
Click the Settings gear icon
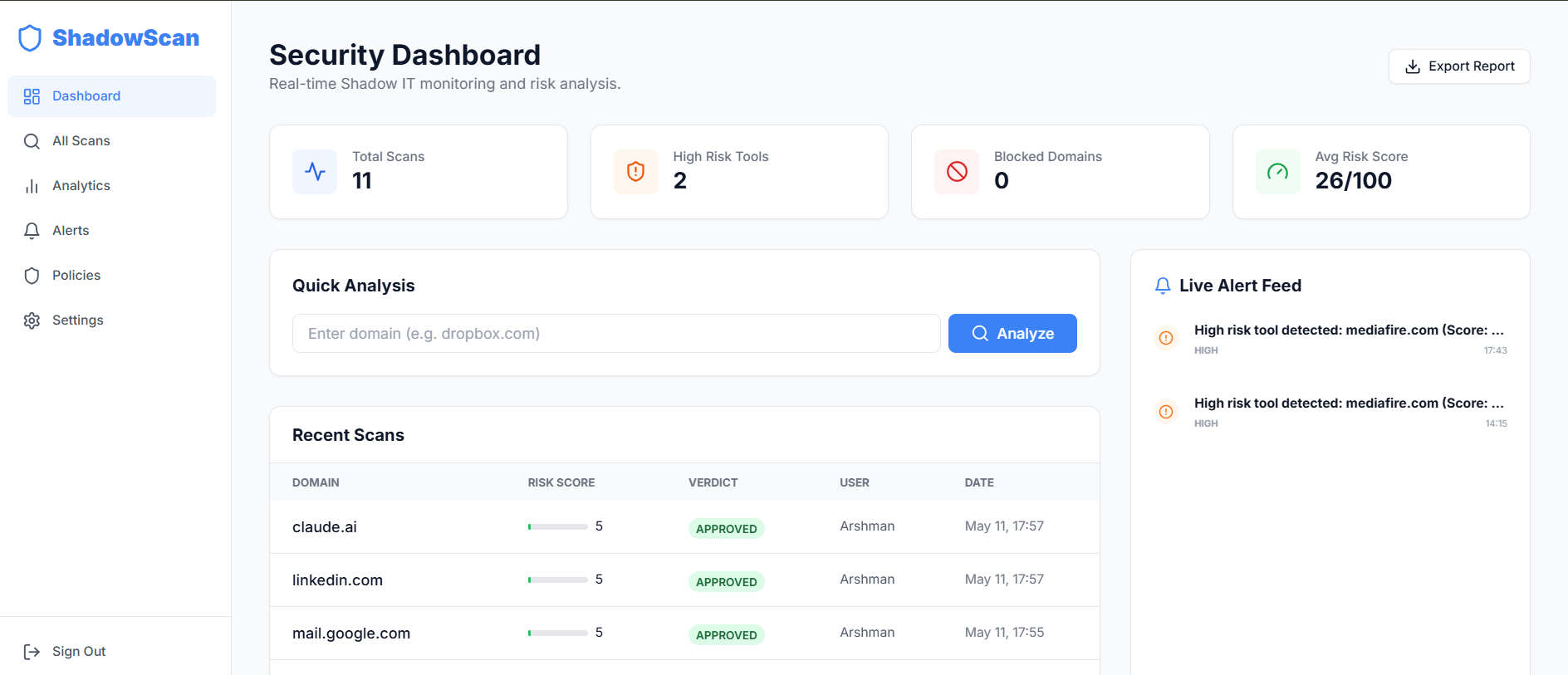coord(32,320)
